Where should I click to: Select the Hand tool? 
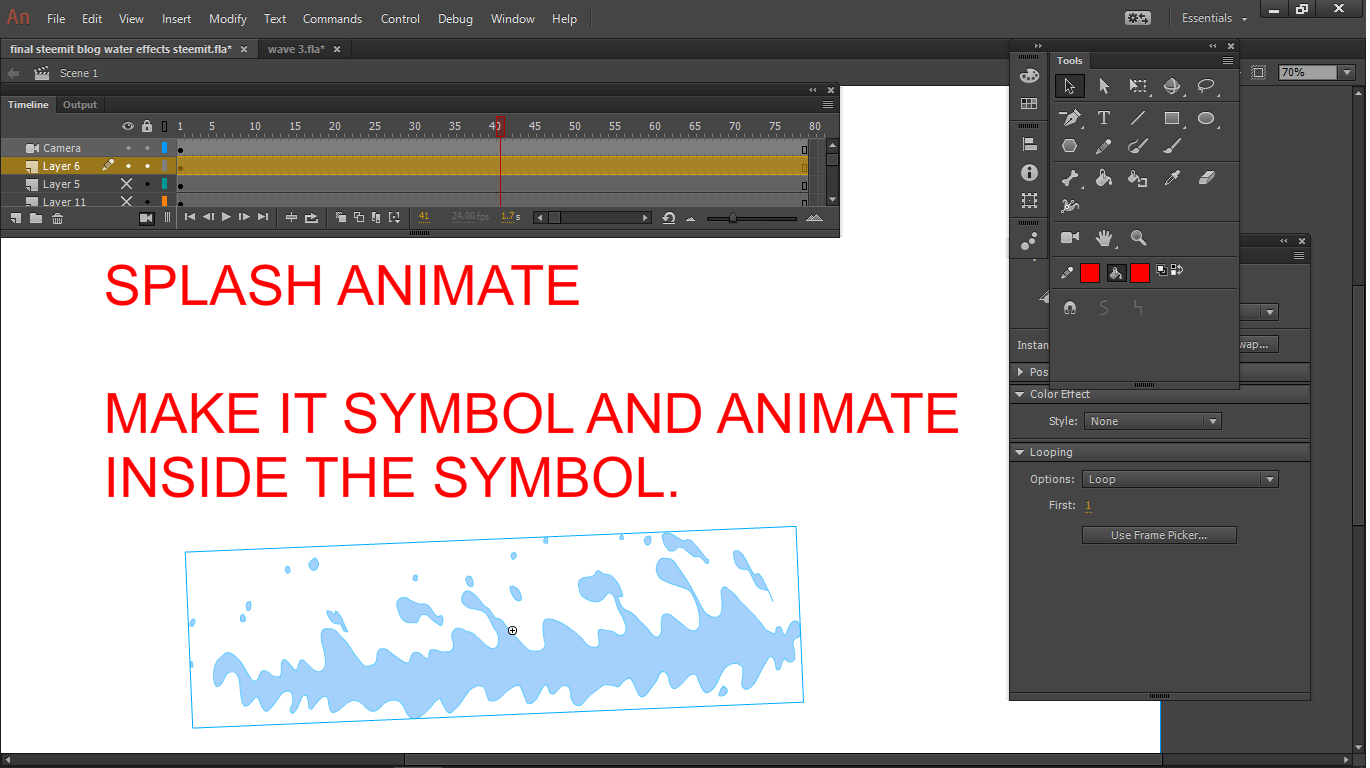tap(1104, 238)
